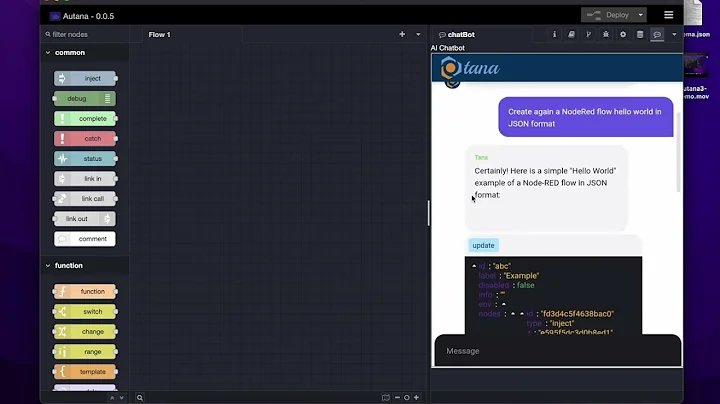This screenshot has height=404, width=720.
Task: Toggle the navigator map view
Action: [x=386, y=398]
